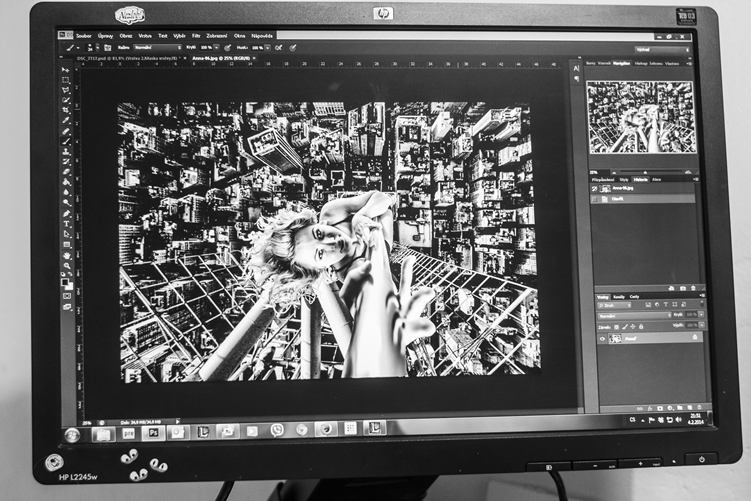
Task: Add layer mask in Layers panel
Action: tap(660, 408)
